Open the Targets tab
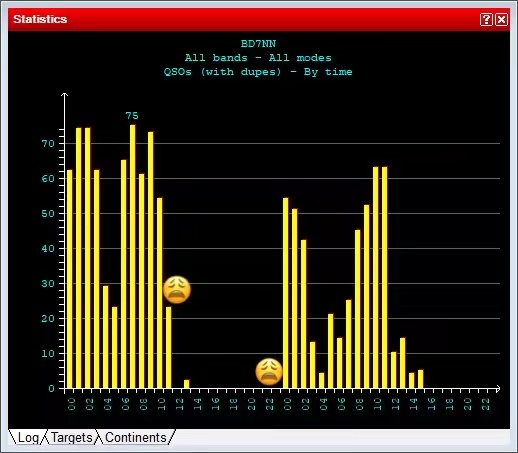The height and width of the screenshot is (453, 518). click(72, 437)
